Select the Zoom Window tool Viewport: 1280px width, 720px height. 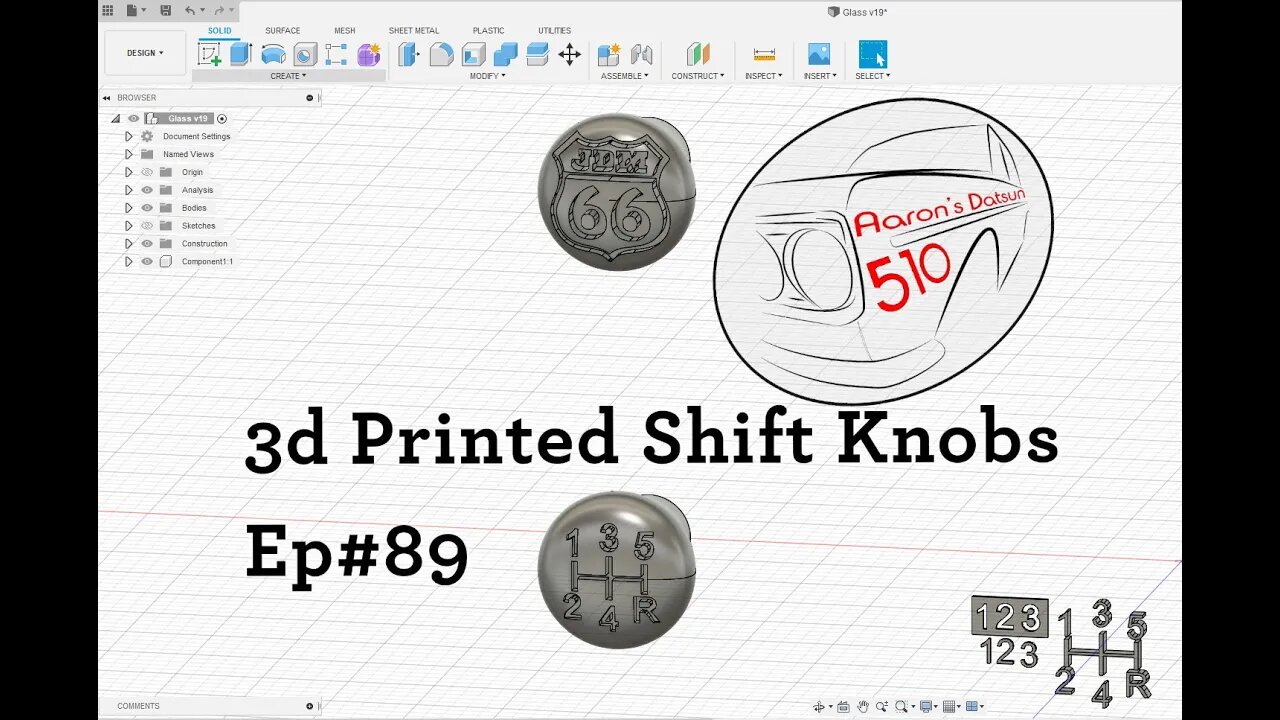(901, 706)
